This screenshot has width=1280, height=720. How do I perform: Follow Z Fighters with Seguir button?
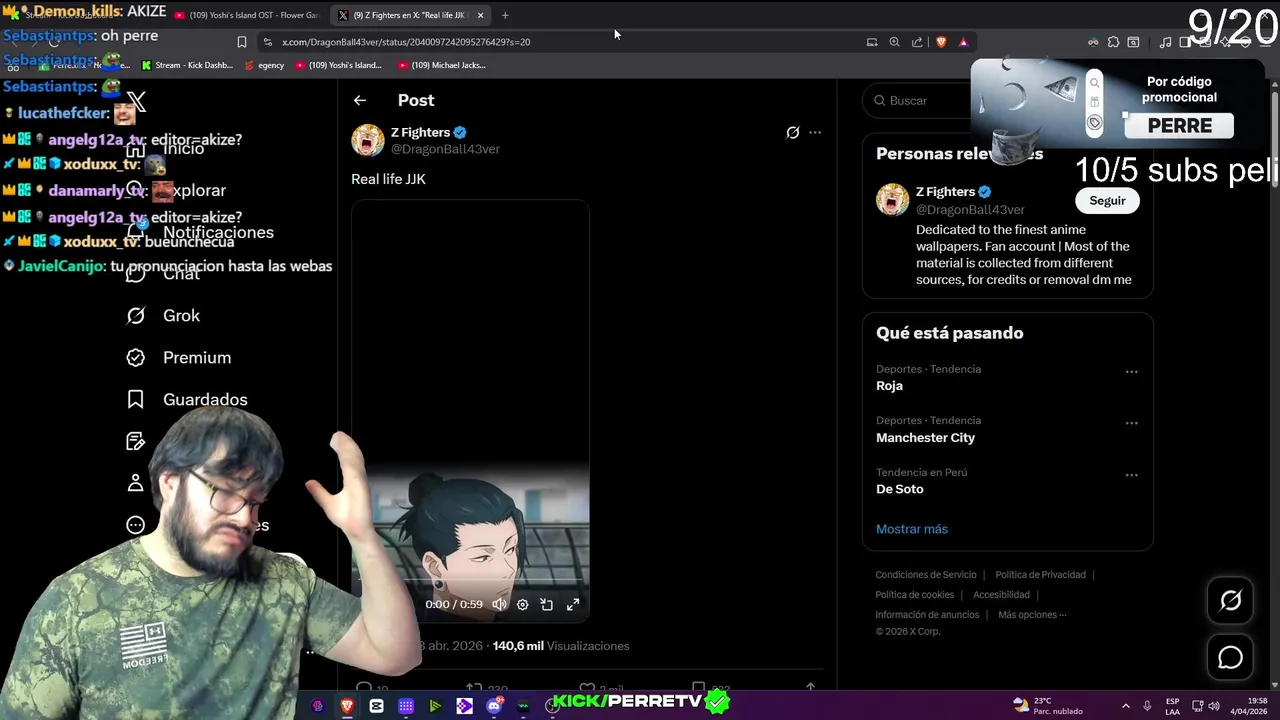[1107, 201]
